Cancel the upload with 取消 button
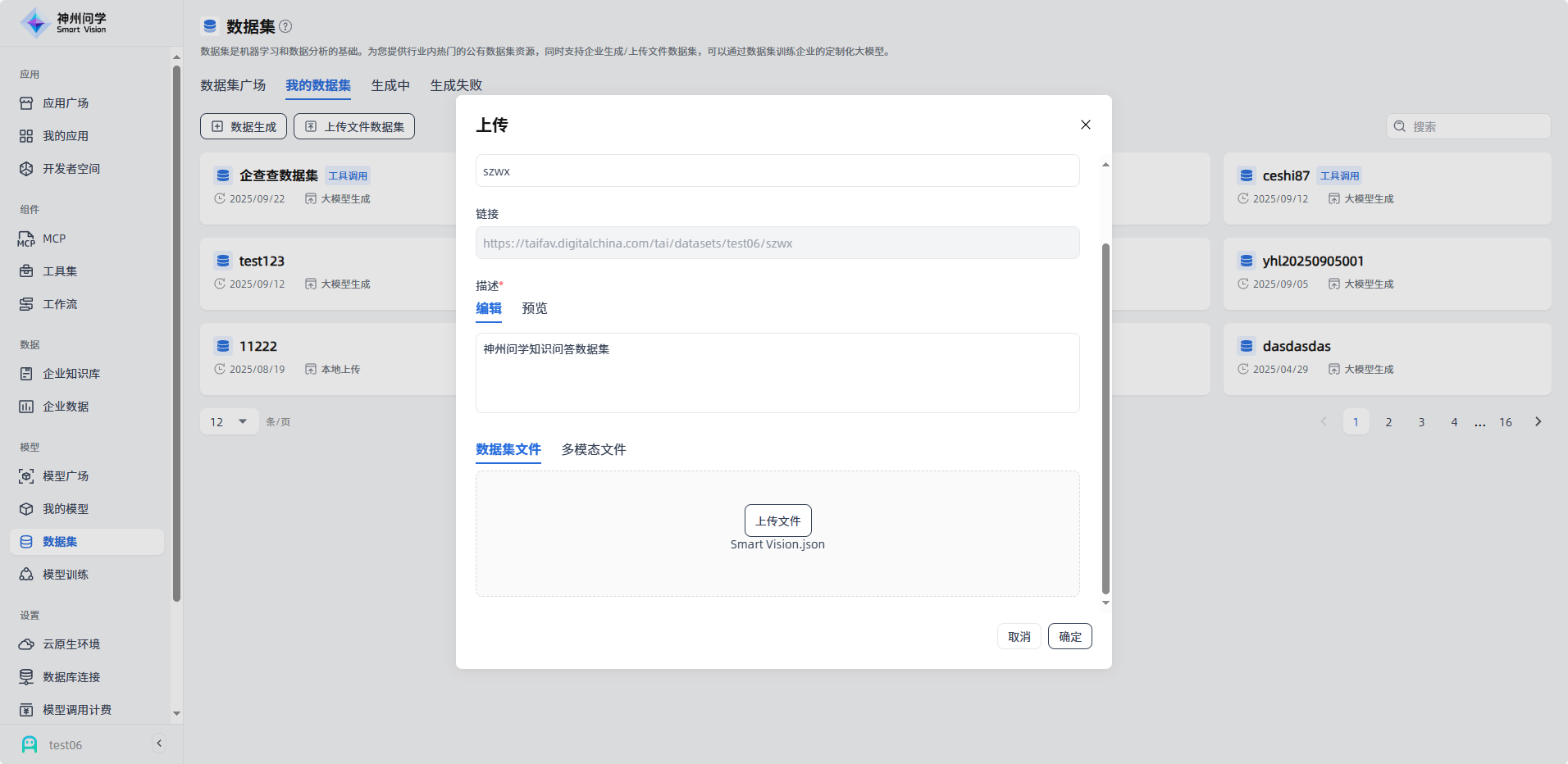This screenshot has height=764, width=1568. [x=1019, y=637]
